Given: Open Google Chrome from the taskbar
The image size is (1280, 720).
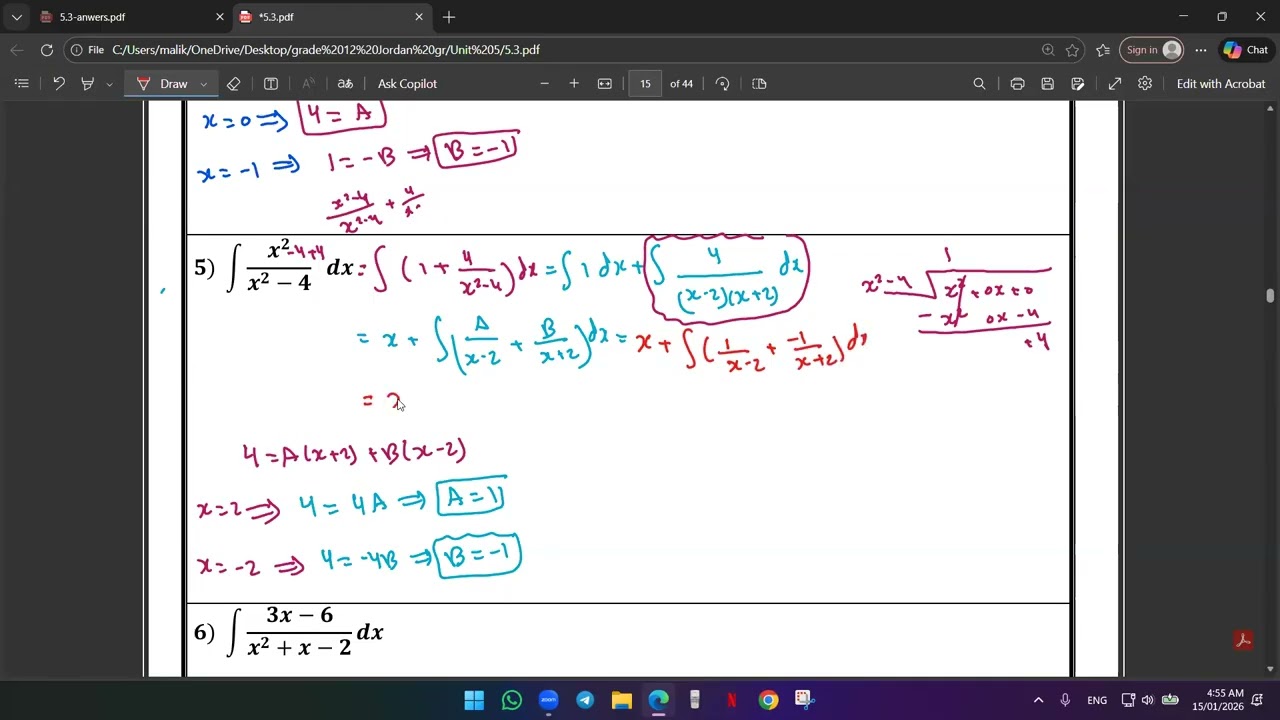Looking at the screenshot, I should [x=768, y=700].
